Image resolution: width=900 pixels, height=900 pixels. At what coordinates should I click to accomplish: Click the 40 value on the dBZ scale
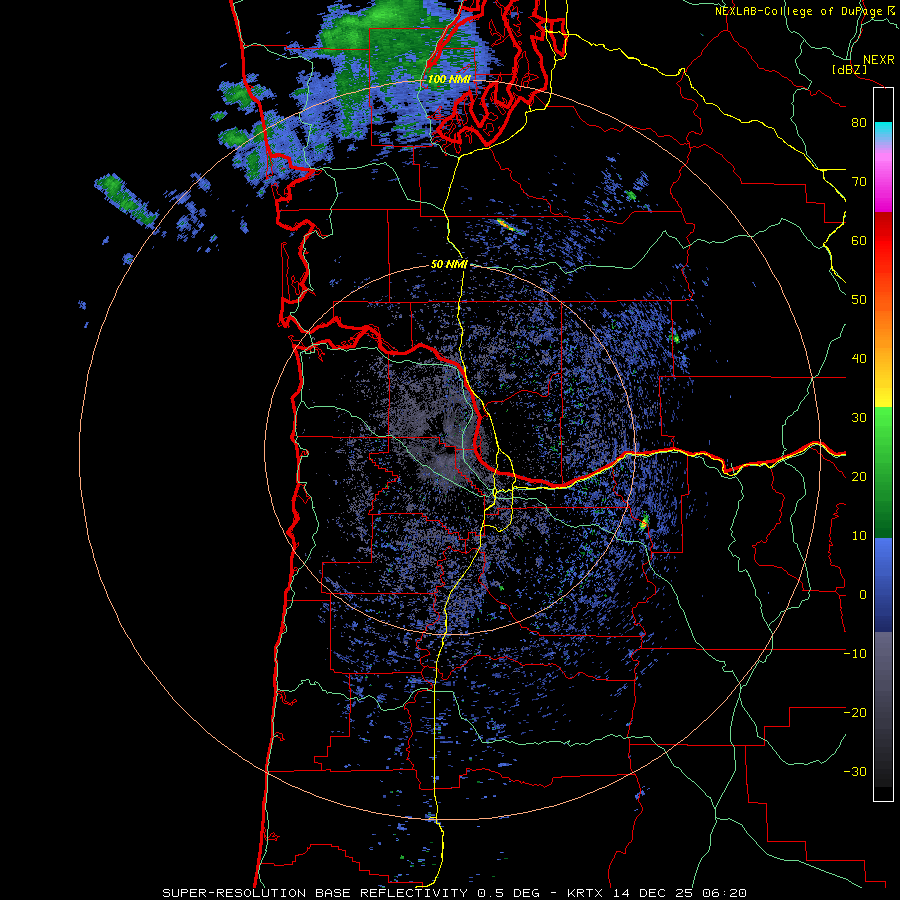point(859,359)
